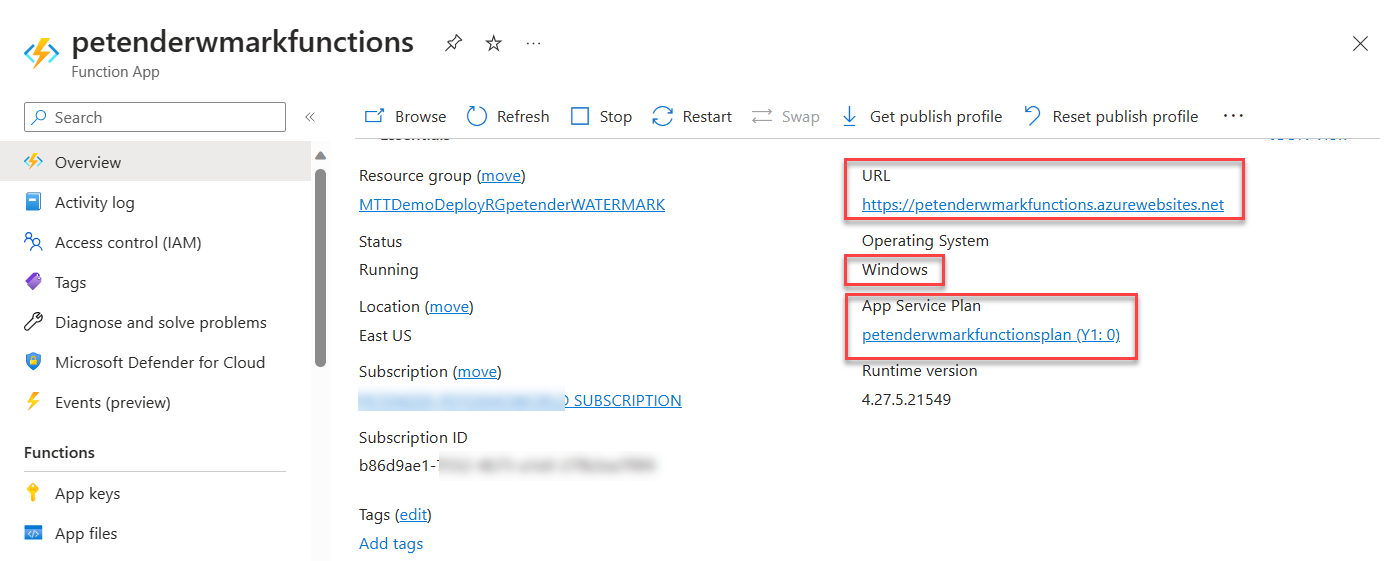Click the Swap toolbar button

click(x=786, y=117)
